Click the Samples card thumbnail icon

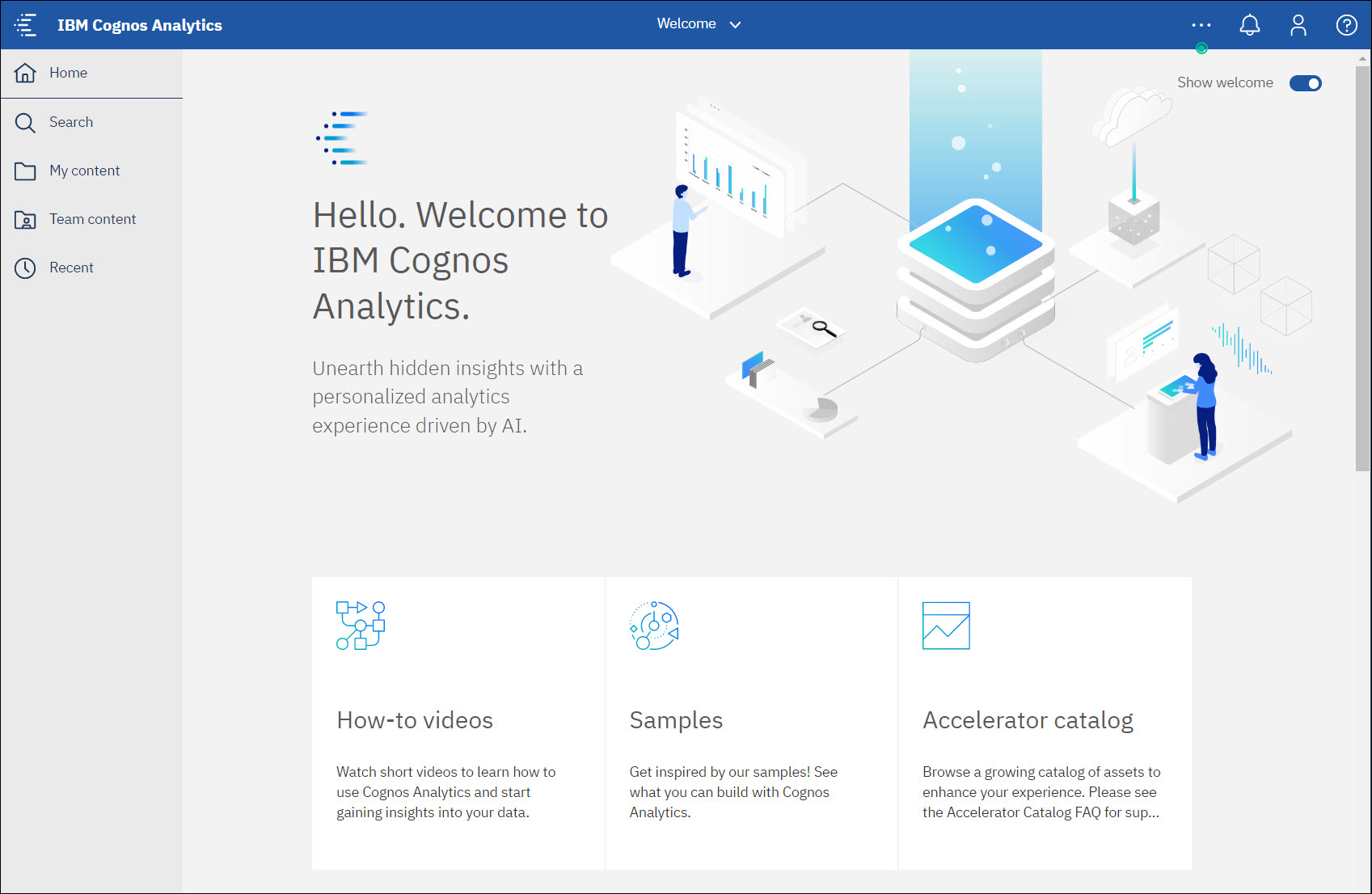654,625
